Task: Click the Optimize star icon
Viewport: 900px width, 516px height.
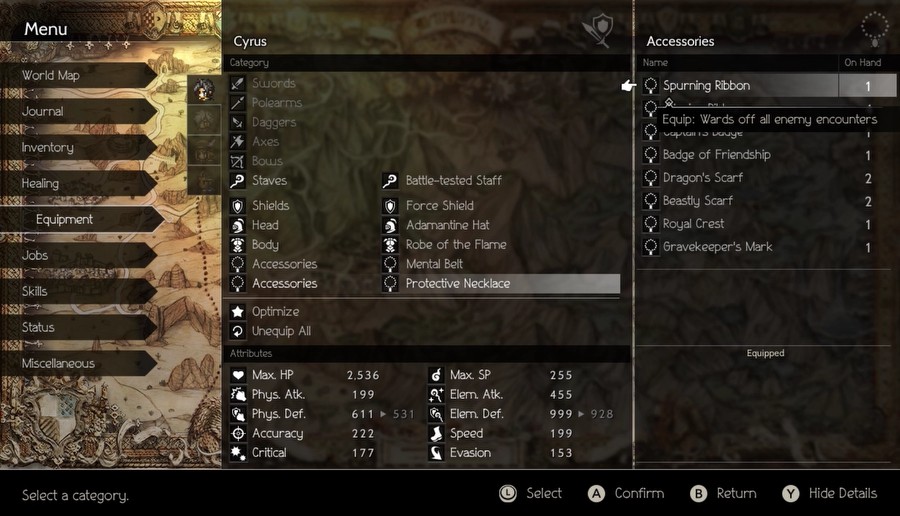Action: tap(238, 312)
